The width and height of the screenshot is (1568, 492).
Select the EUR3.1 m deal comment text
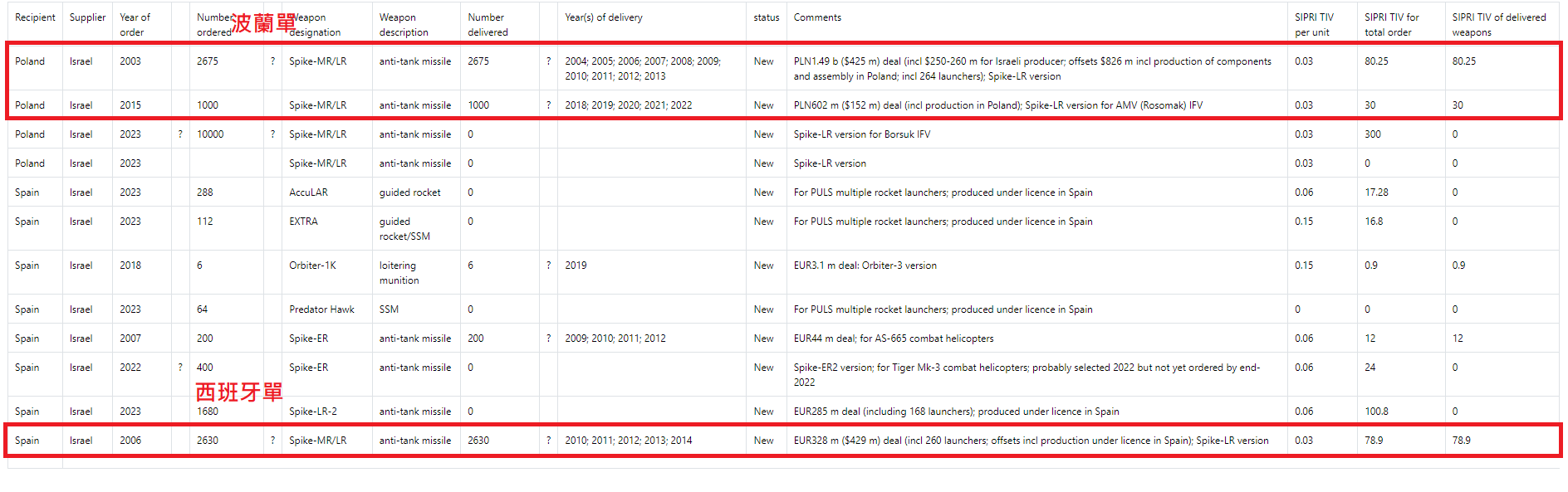point(865,265)
